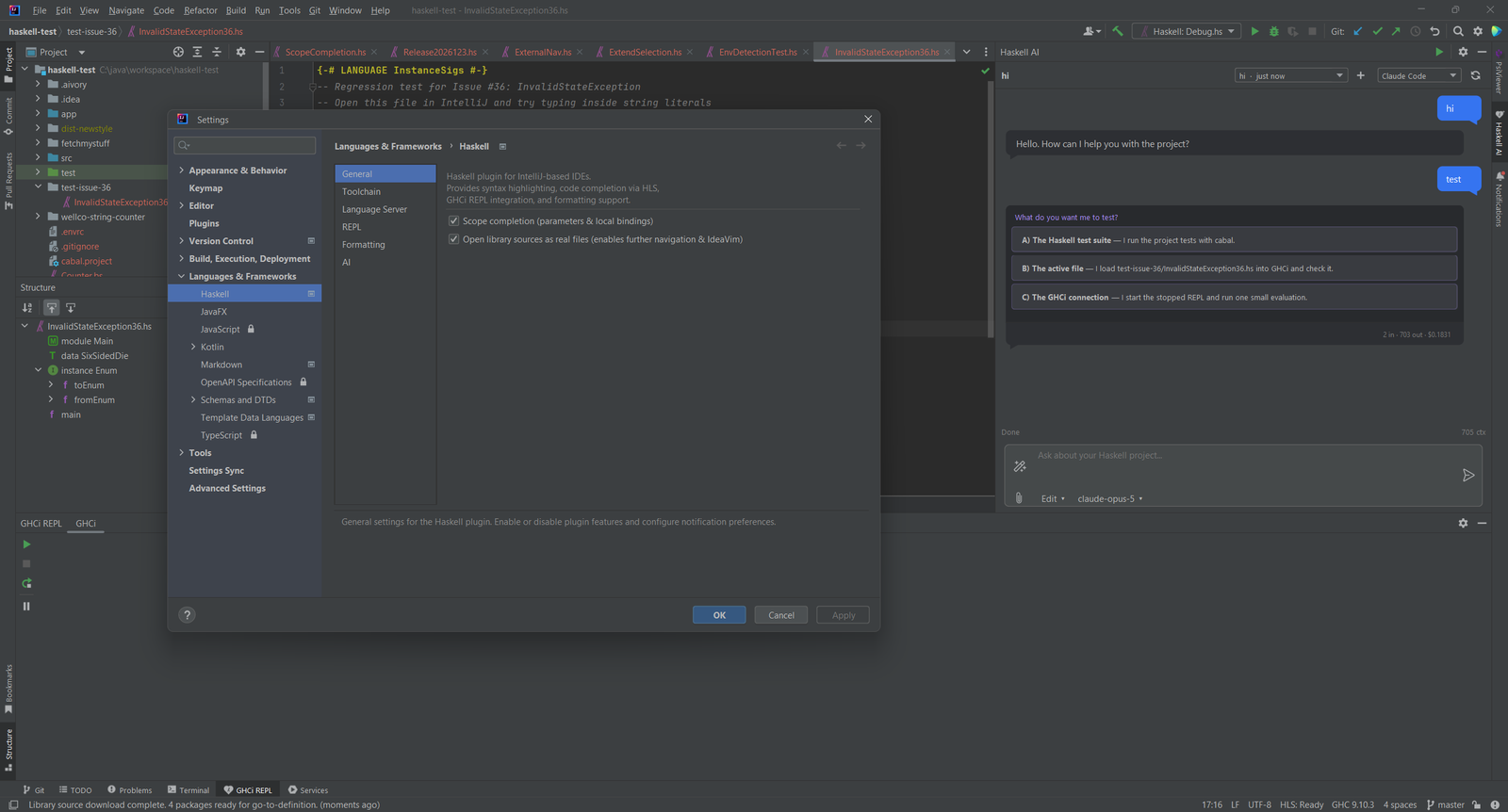
Task: Open the Problems tool window
Action: pyautogui.click(x=130, y=790)
